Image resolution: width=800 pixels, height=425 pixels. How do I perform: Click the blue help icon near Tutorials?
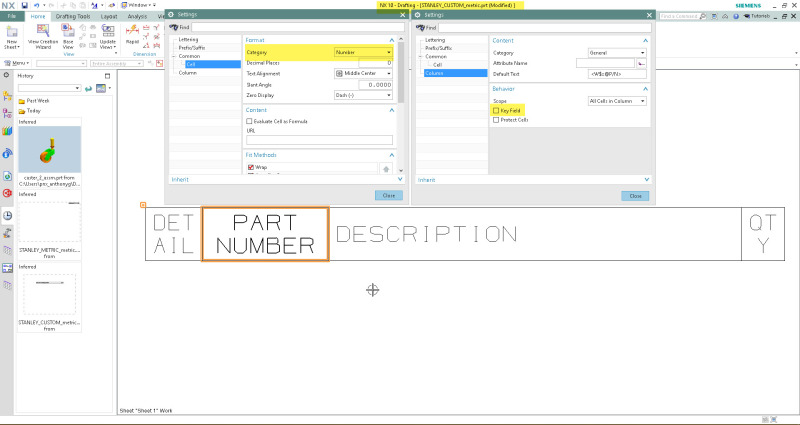click(x=736, y=17)
